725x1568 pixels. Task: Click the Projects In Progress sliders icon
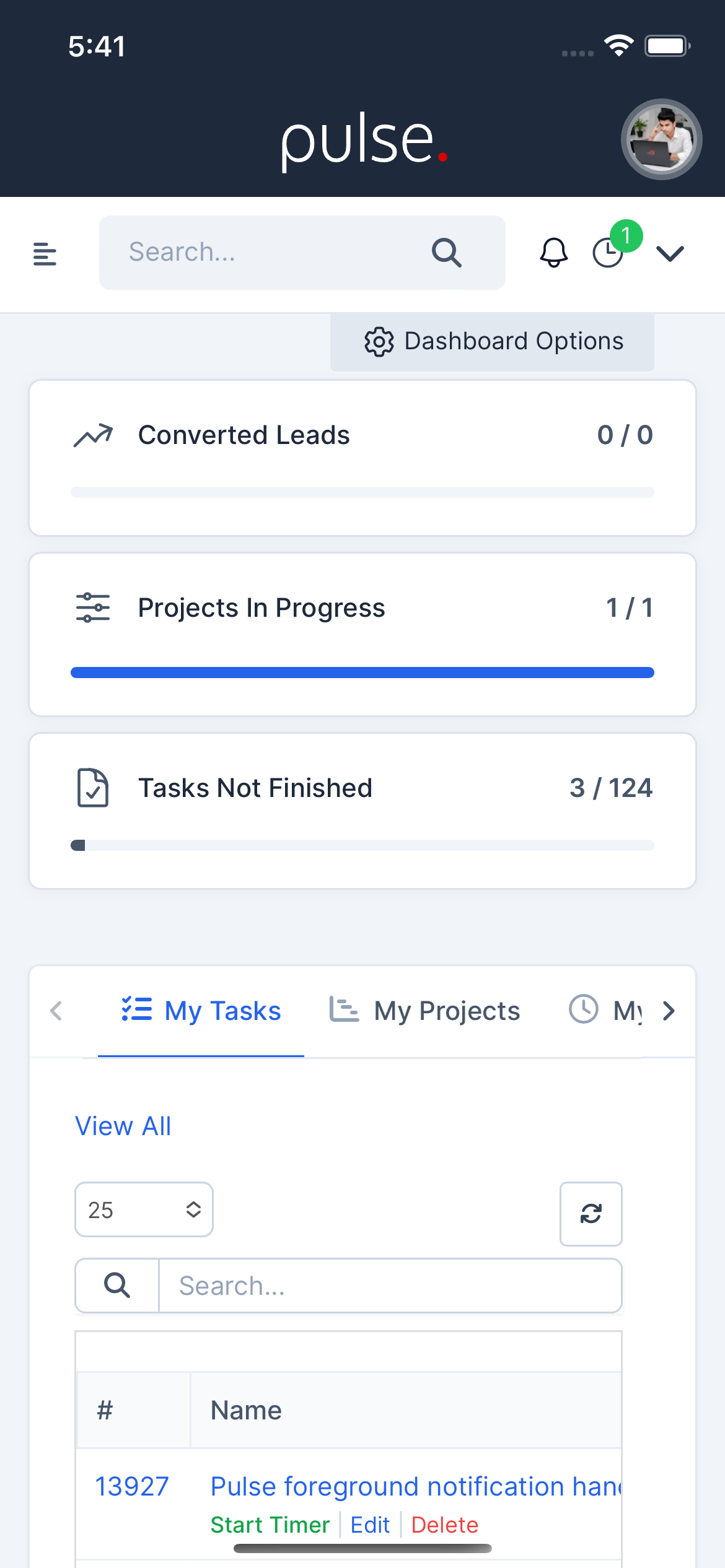click(92, 608)
